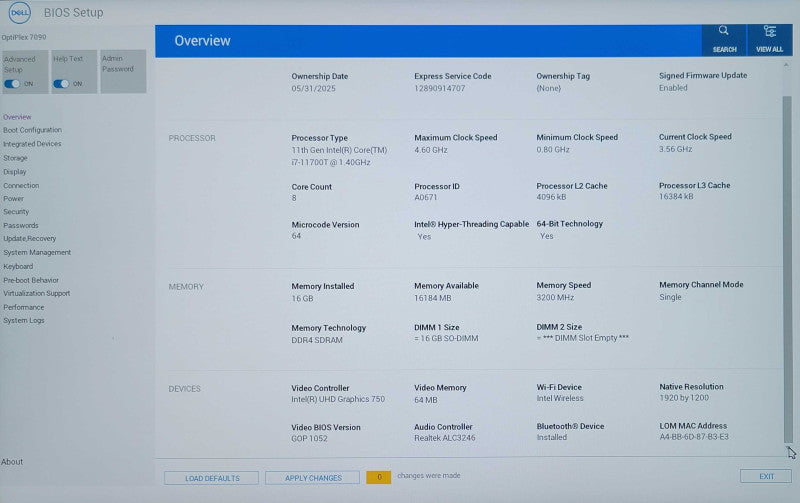Toggle the Help Text switch
Screen dimensions: 800x503
61,84
